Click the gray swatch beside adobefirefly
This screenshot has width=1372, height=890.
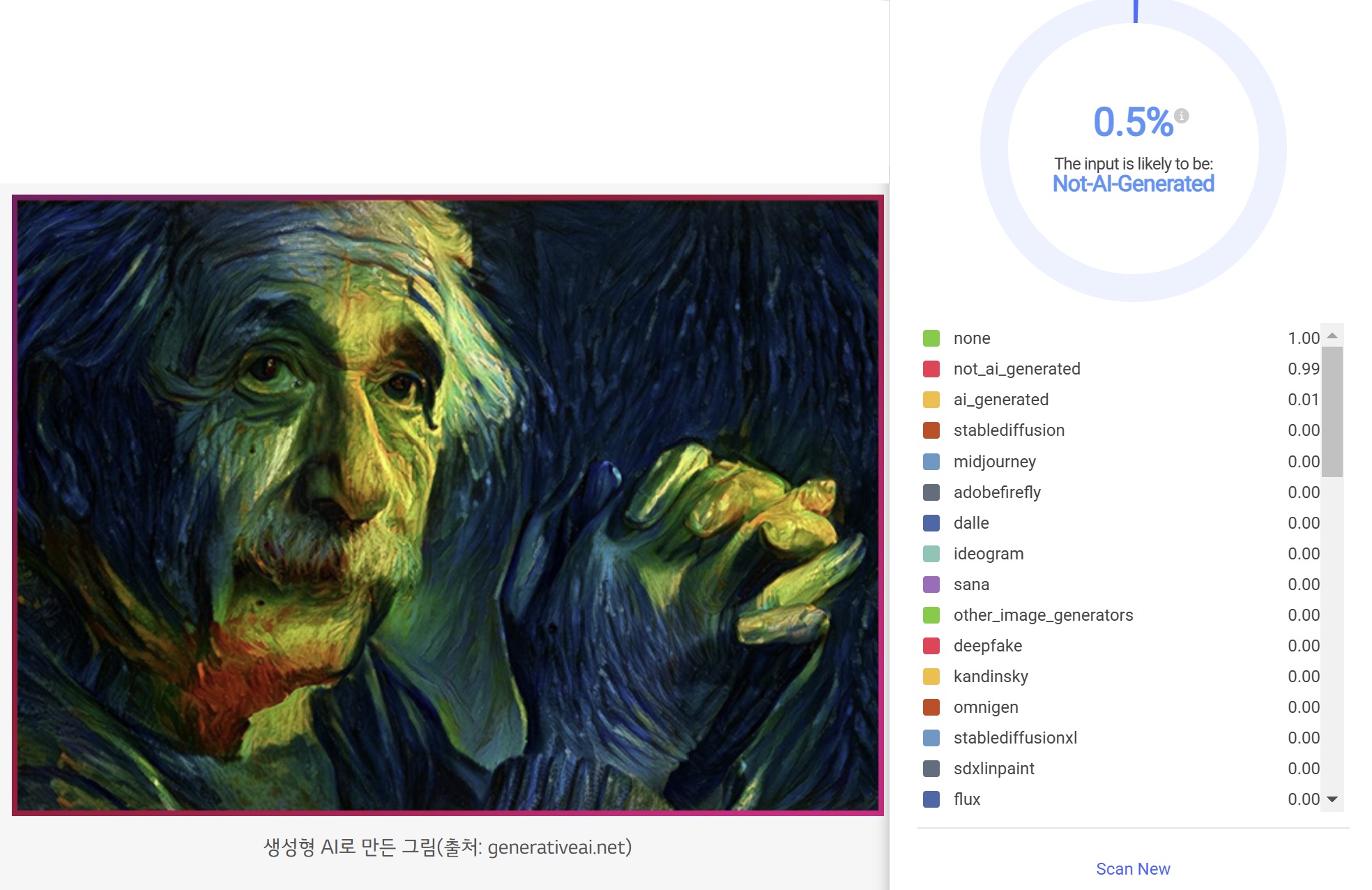(931, 492)
